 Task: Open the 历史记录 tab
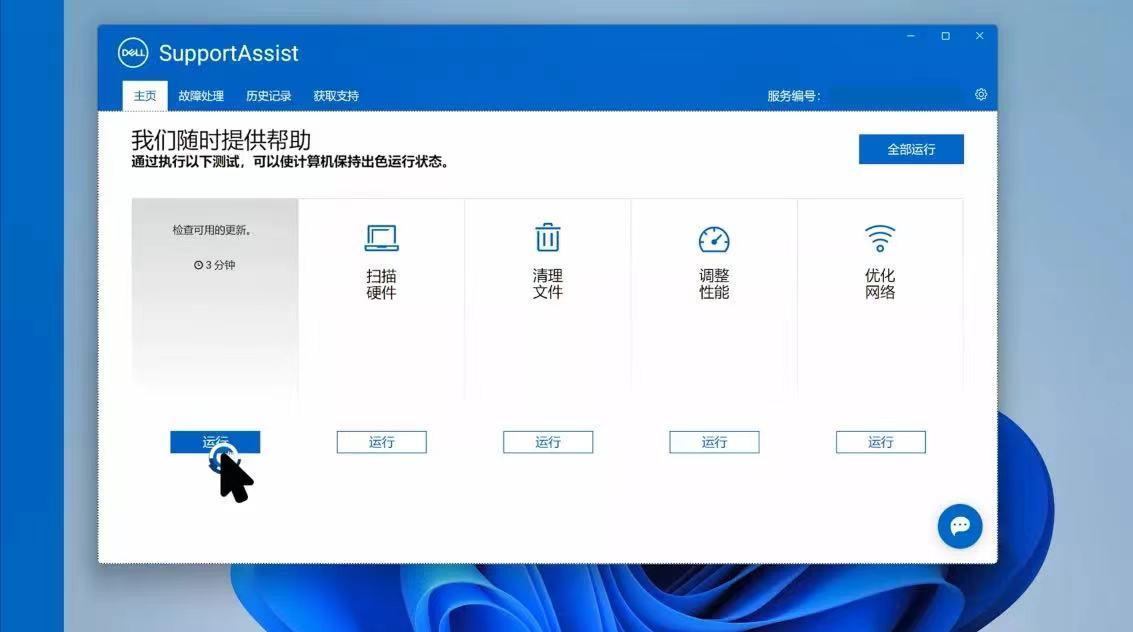point(267,95)
